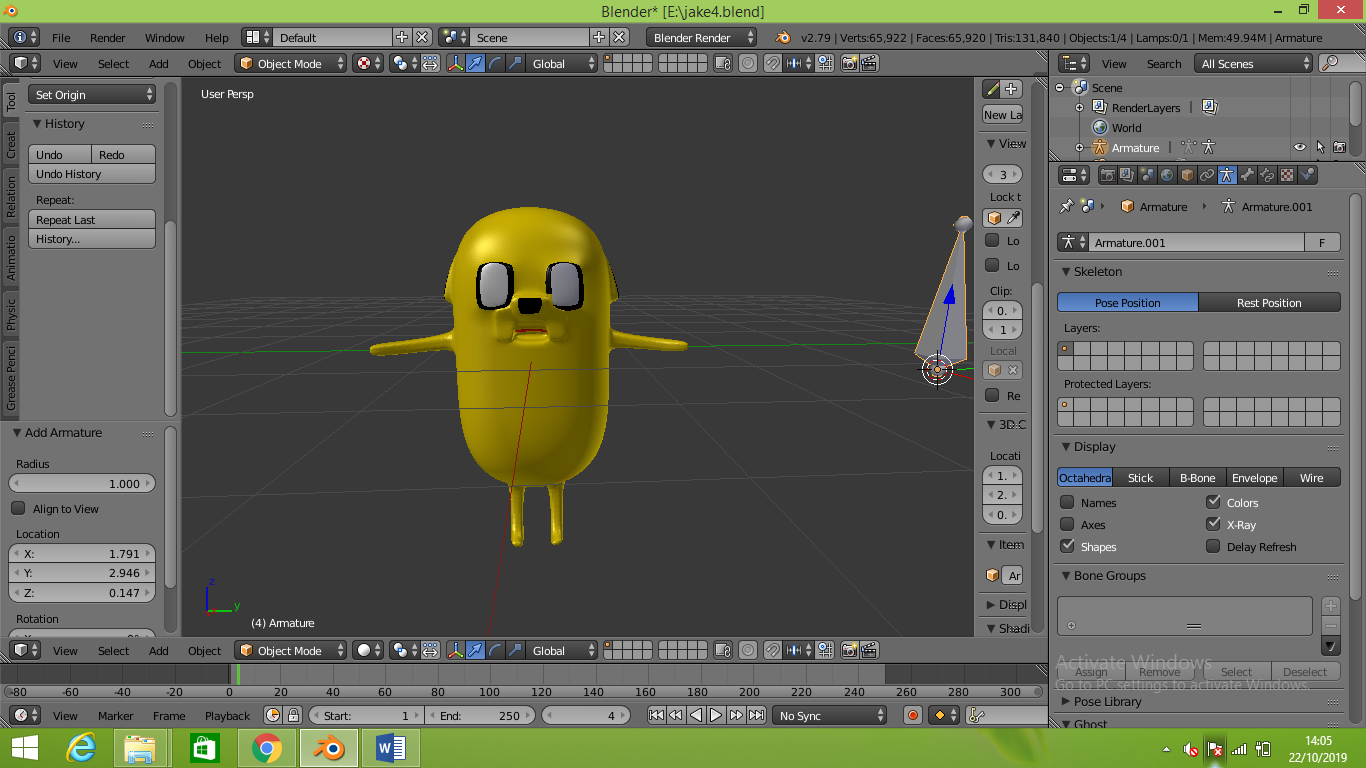Disable the Colors checkbox
The image size is (1366, 768).
click(1213, 502)
